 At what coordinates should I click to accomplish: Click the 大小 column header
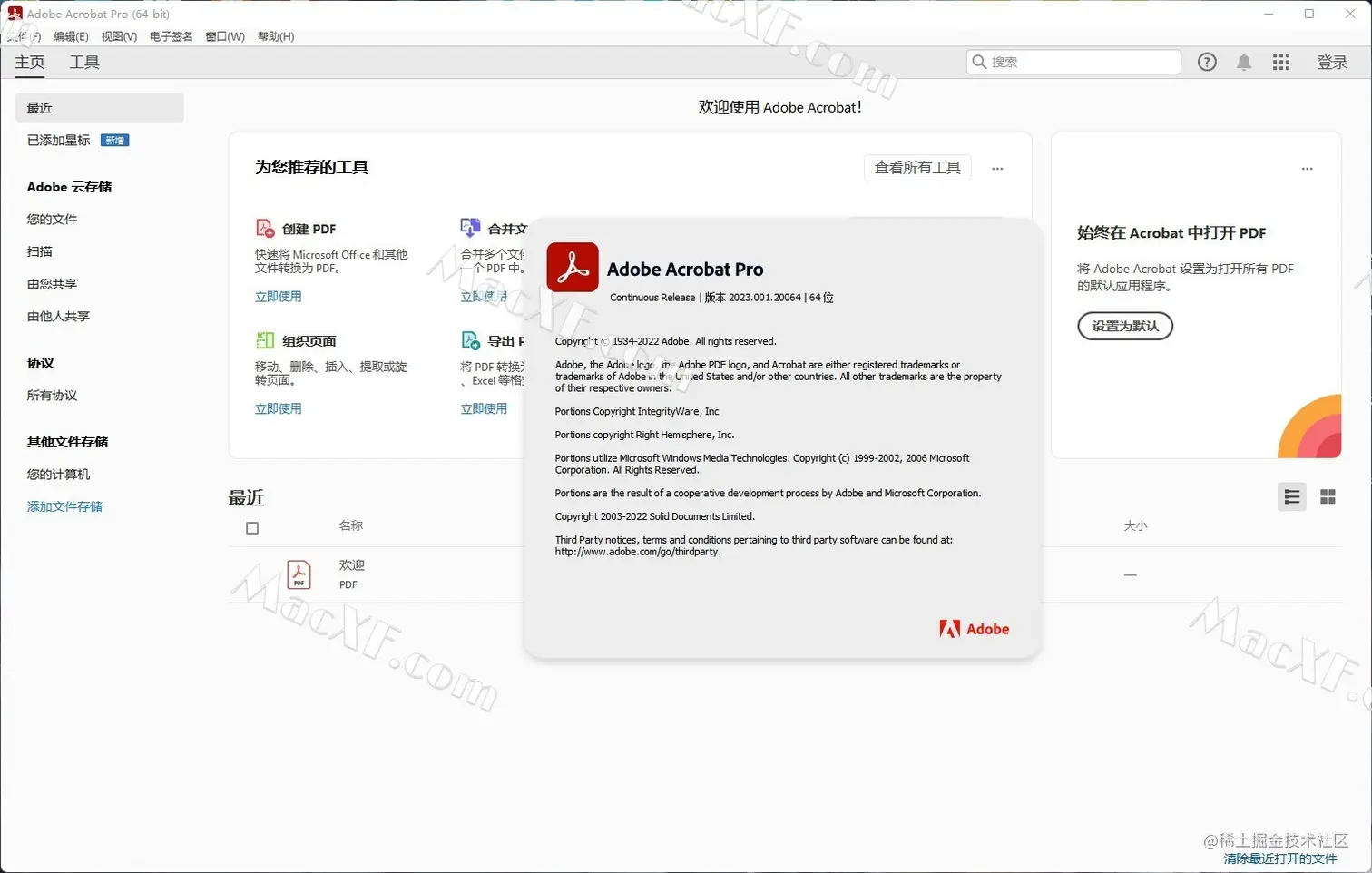coord(1135,525)
